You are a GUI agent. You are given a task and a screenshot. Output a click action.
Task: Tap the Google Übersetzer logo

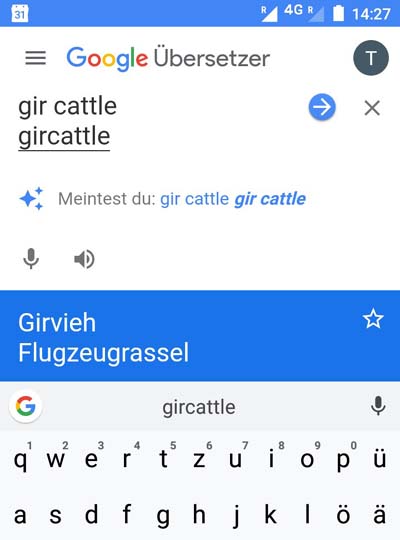click(x=168, y=58)
